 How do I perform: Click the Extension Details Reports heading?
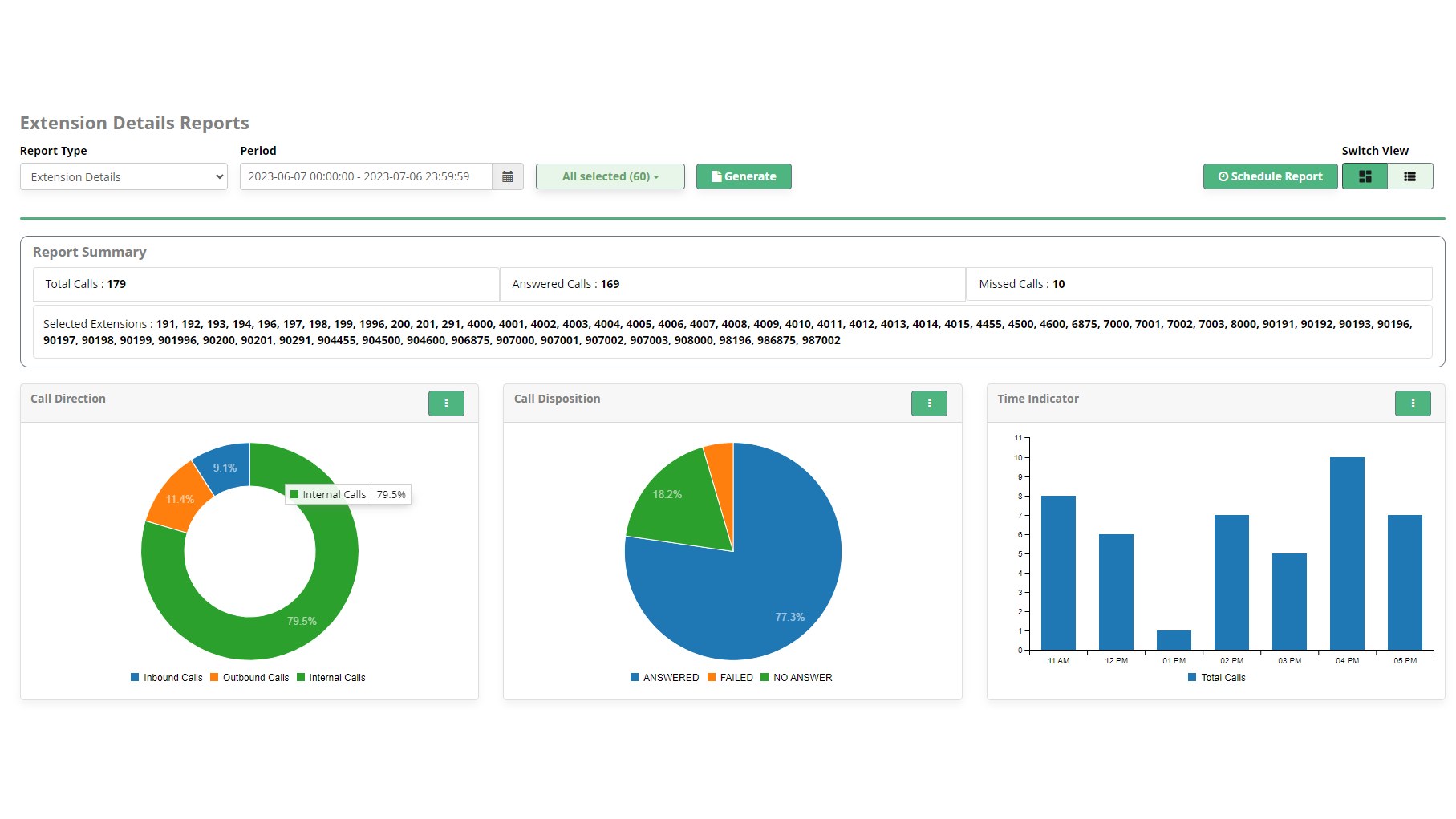click(135, 123)
